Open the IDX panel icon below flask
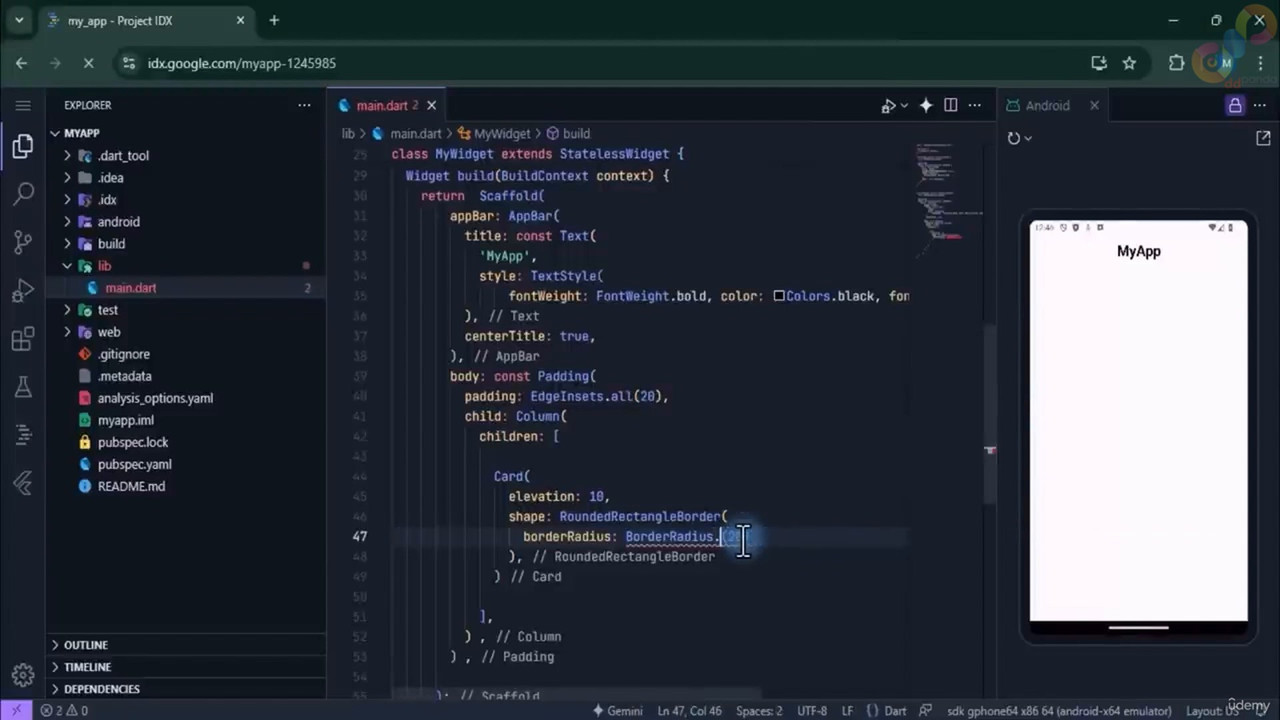Image resolution: width=1280 pixels, height=720 pixels. pyautogui.click(x=23, y=435)
